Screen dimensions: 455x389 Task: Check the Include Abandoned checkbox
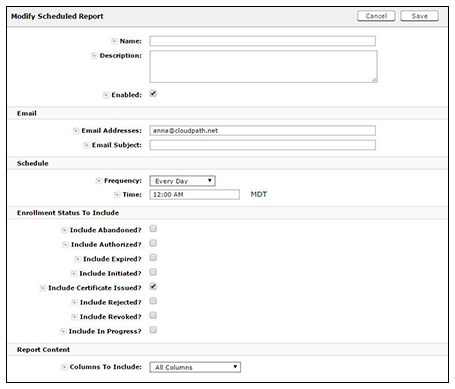click(x=153, y=229)
